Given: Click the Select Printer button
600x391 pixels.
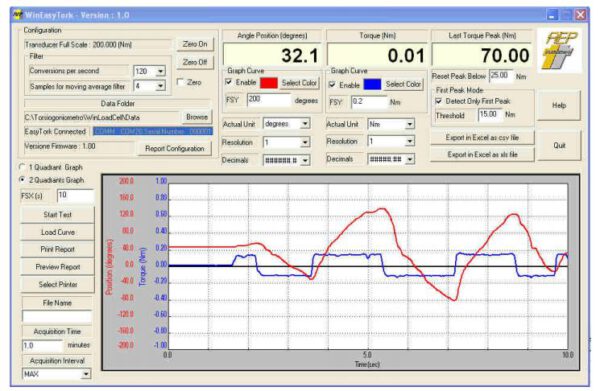Looking at the screenshot, I should pos(57,284).
